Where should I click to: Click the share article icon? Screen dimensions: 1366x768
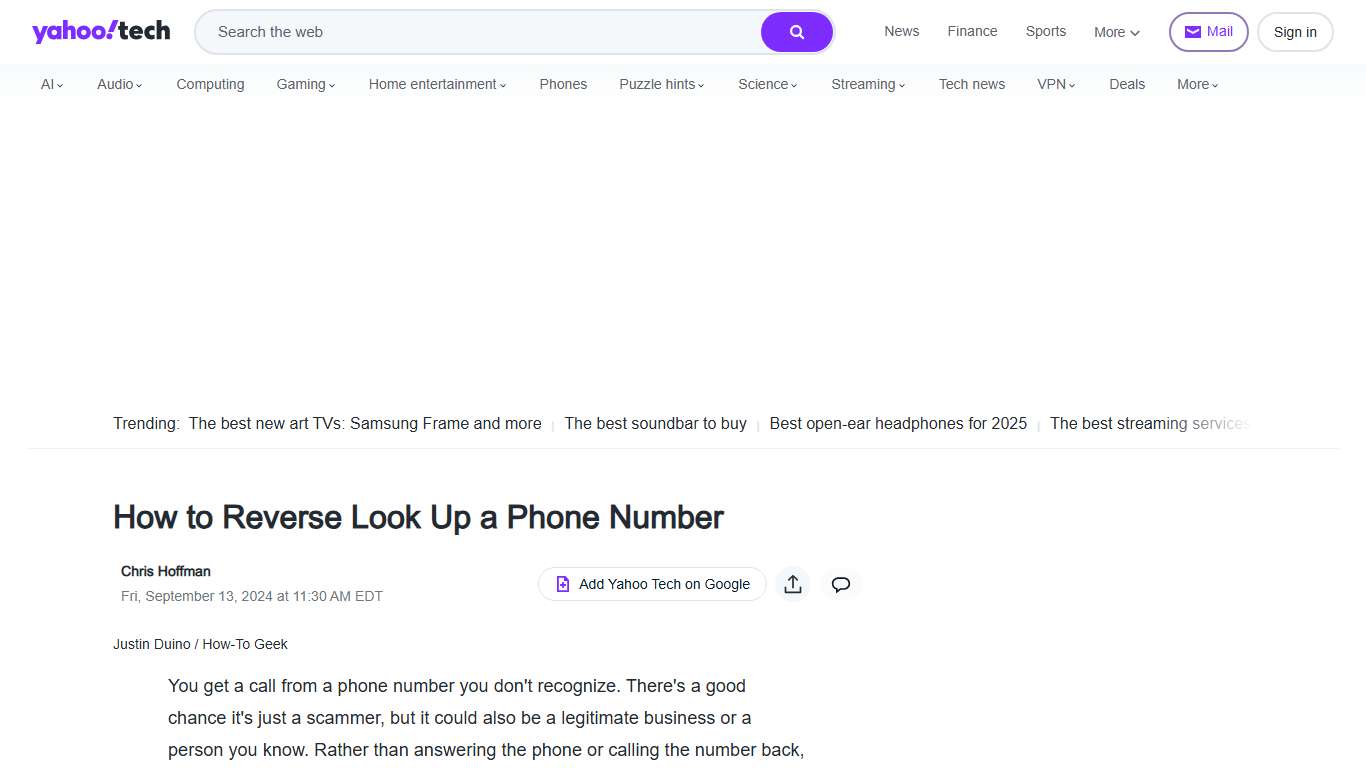point(792,584)
